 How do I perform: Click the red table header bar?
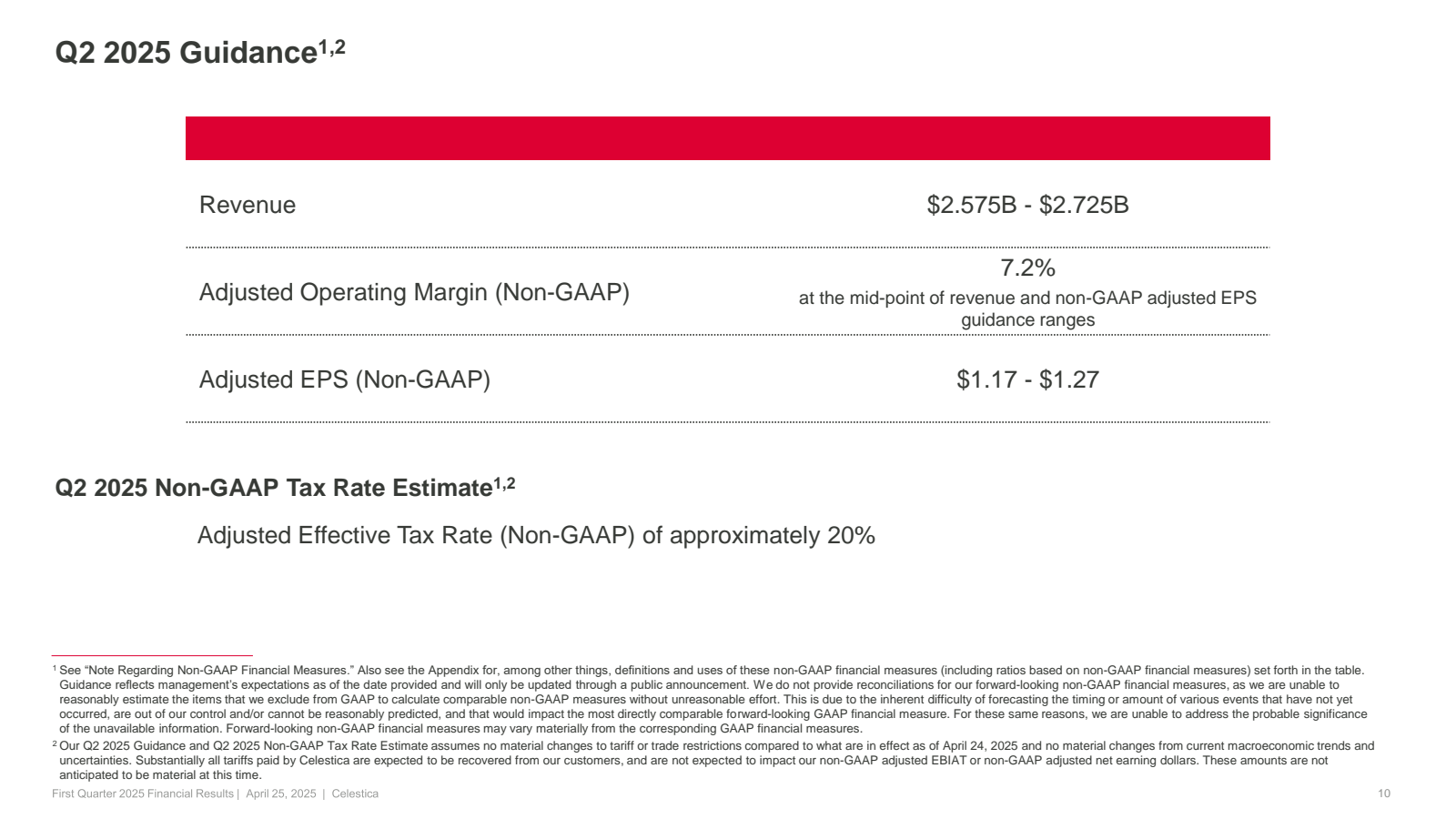tap(727, 138)
